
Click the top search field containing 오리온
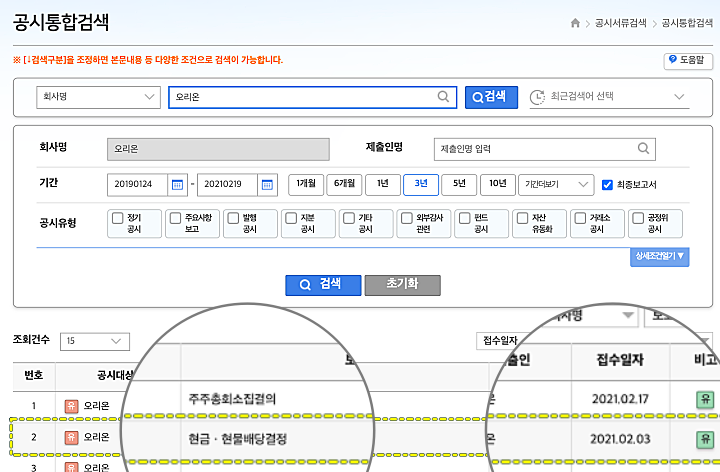(312, 97)
